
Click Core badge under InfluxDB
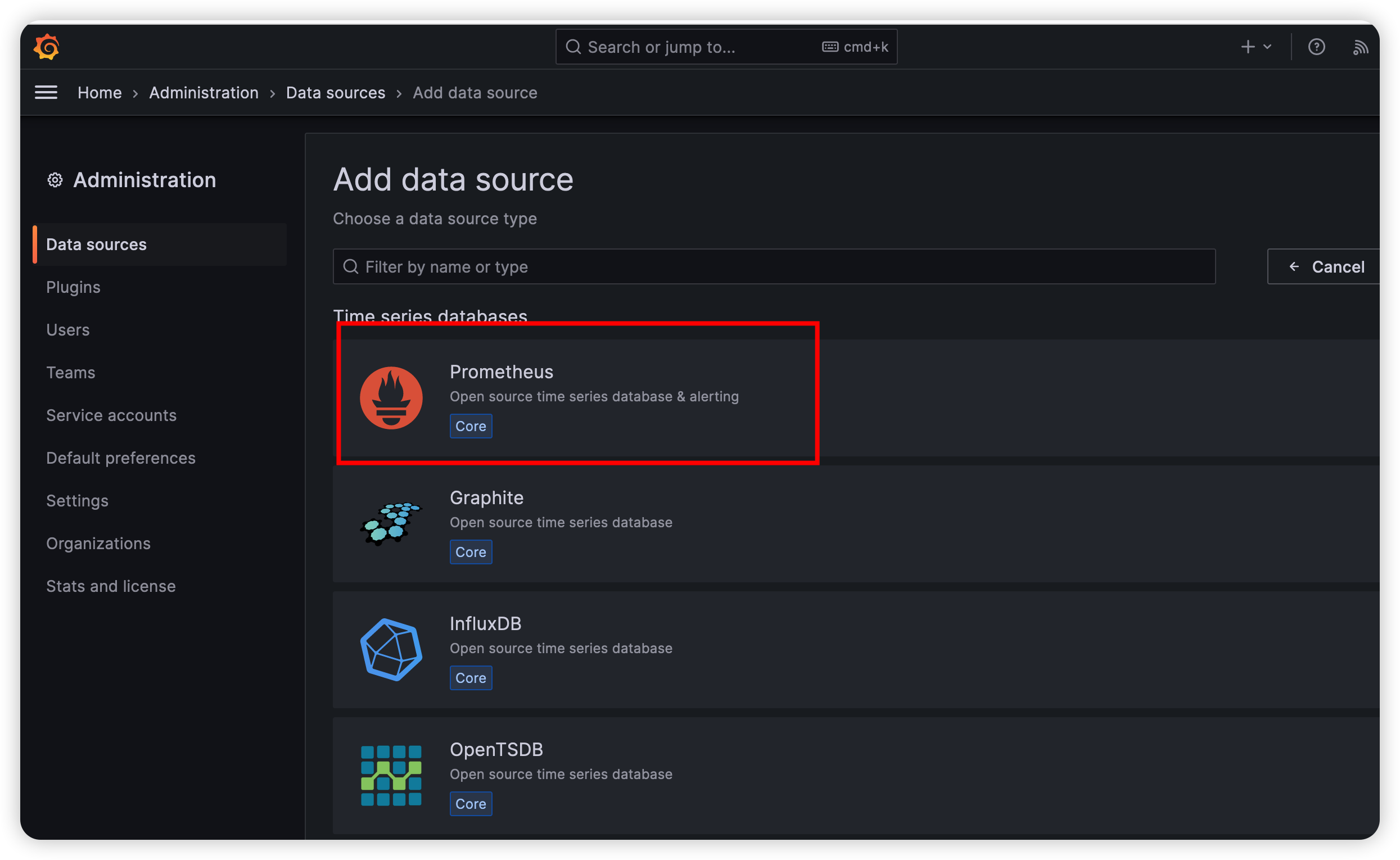pos(471,677)
